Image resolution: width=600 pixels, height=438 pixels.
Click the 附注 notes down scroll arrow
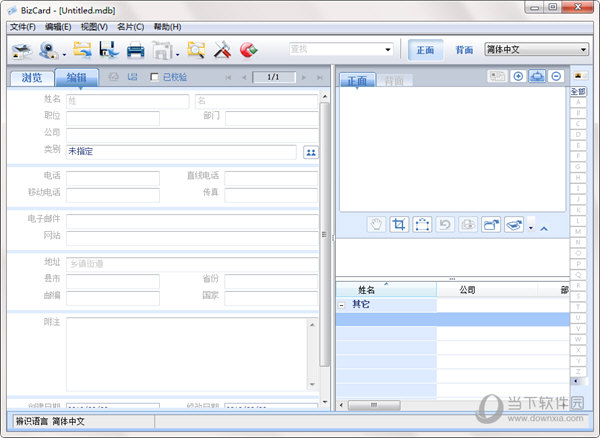[x=312, y=384]
